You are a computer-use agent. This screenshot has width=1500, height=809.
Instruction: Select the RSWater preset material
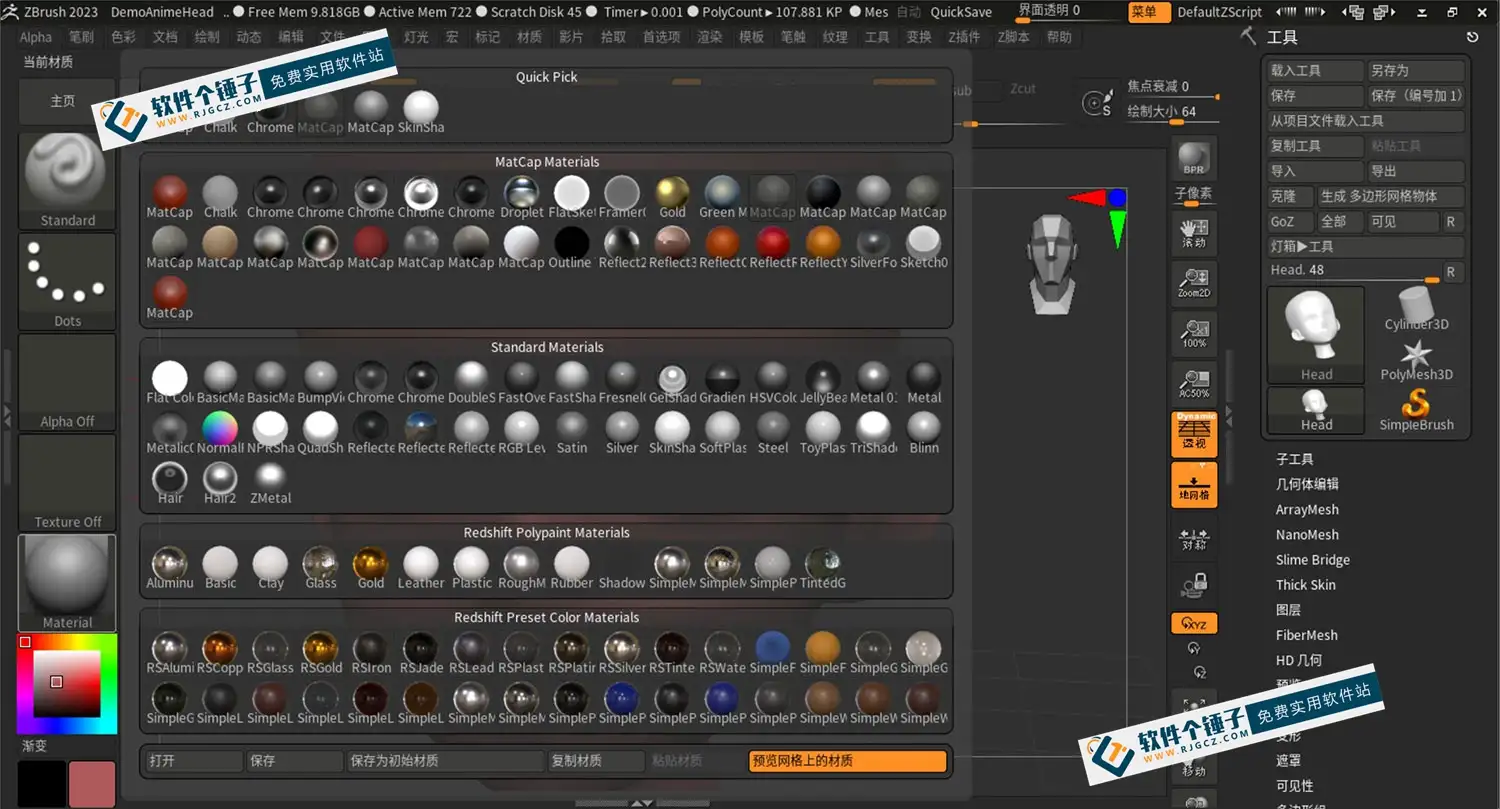(x=722, y=652)
